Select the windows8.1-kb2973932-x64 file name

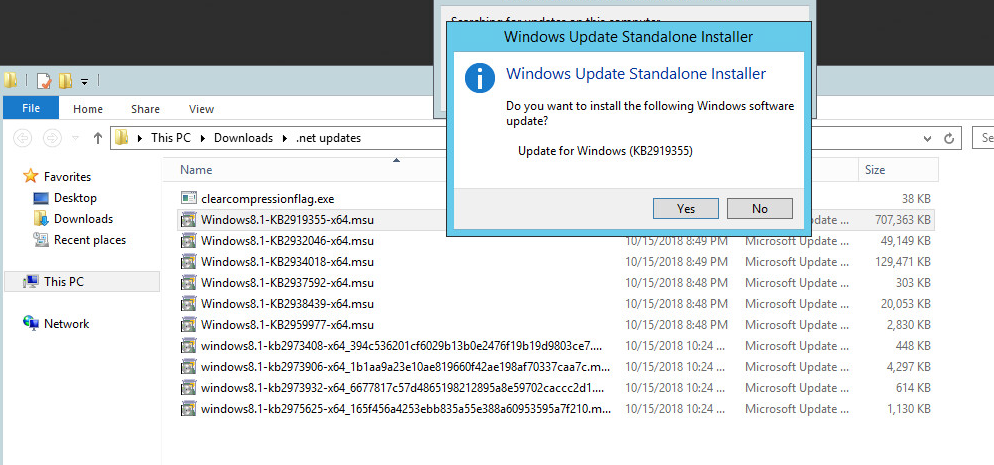(x=402, y=388)
